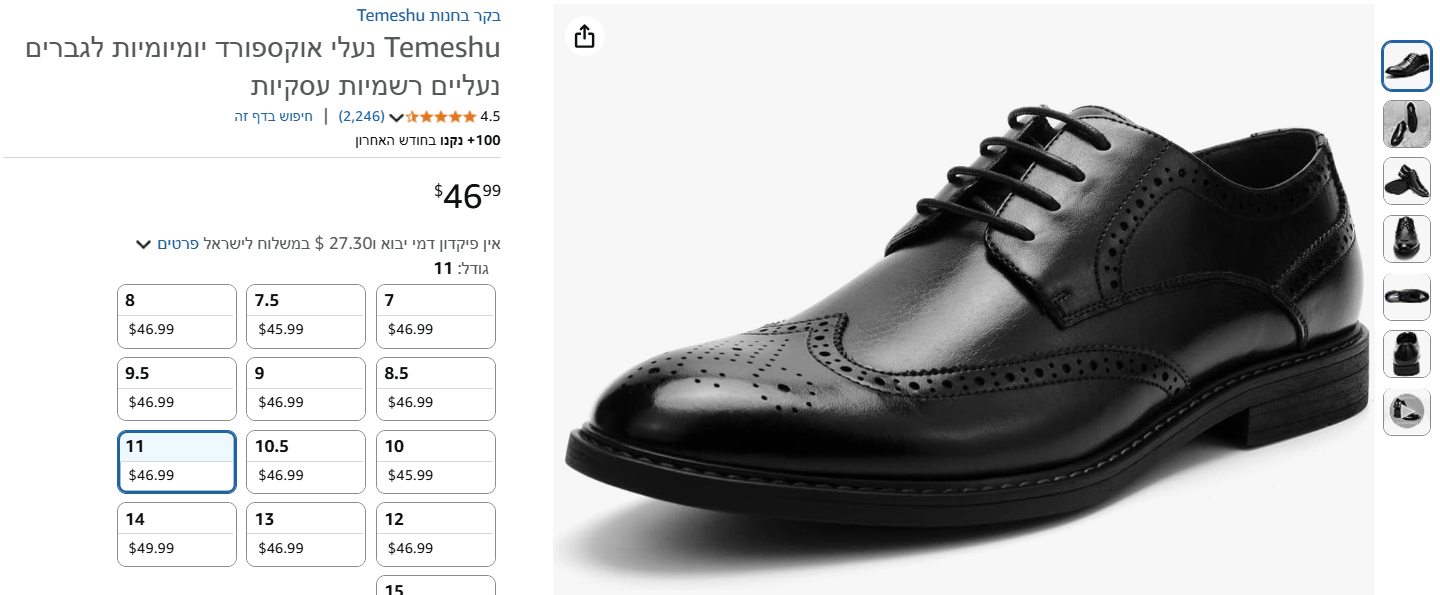This screenshot has height=595, width=1440.
Task: Choose size 12 option
Action: pos(435,534)
